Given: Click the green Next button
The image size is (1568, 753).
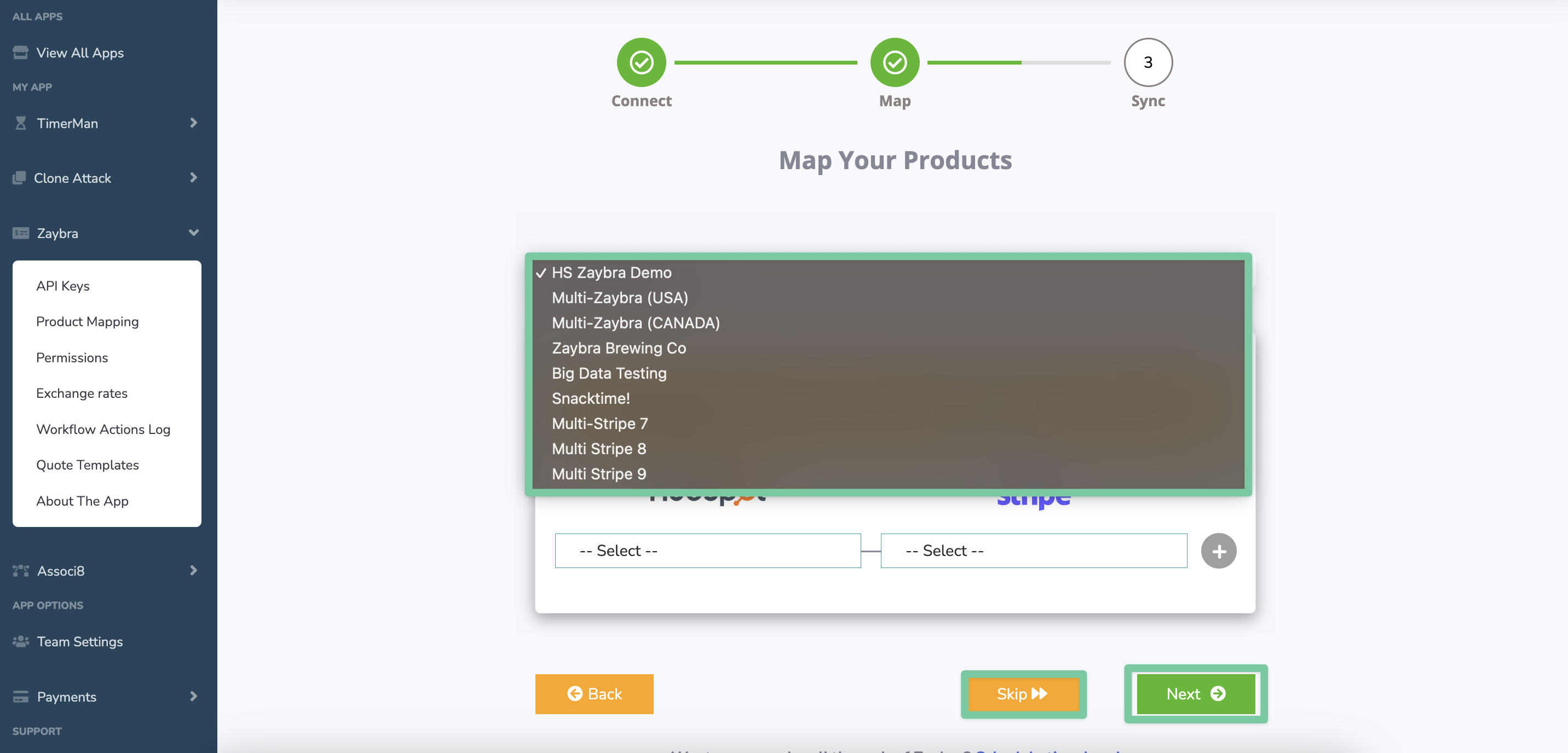Looking at the screenshot, I should [1196, 694].
